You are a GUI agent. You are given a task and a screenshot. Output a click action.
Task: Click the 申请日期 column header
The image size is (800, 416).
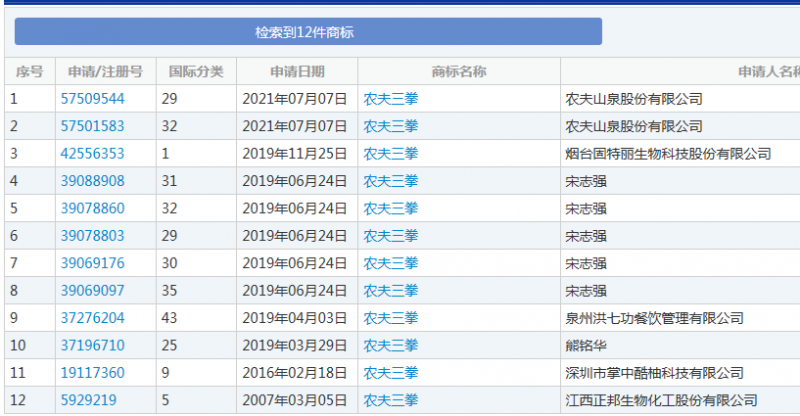coord(297,71)
